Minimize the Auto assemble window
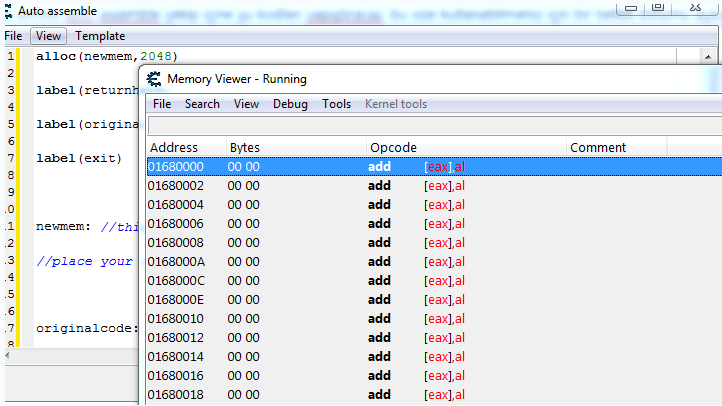 [631, 8]
